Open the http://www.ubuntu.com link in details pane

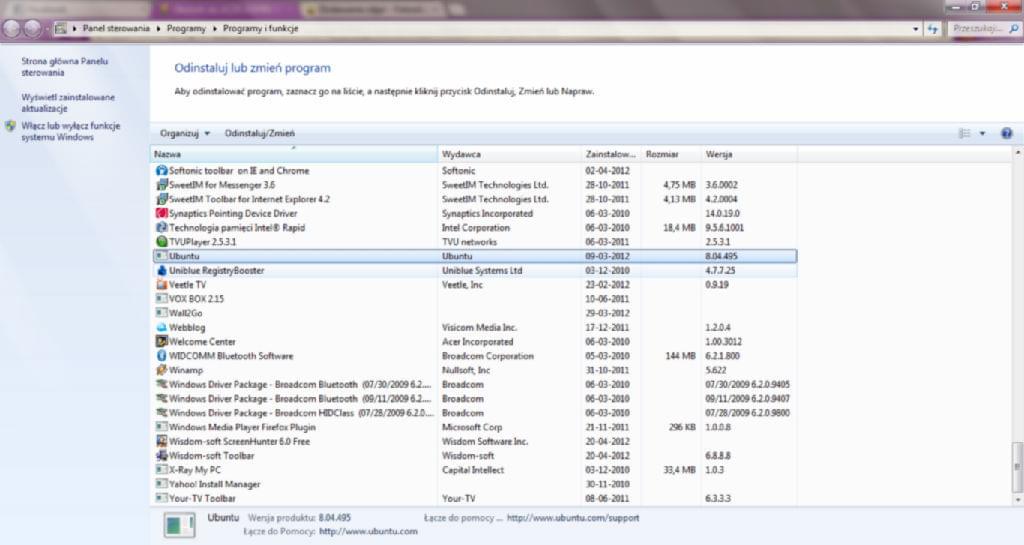tap(368, 531)
